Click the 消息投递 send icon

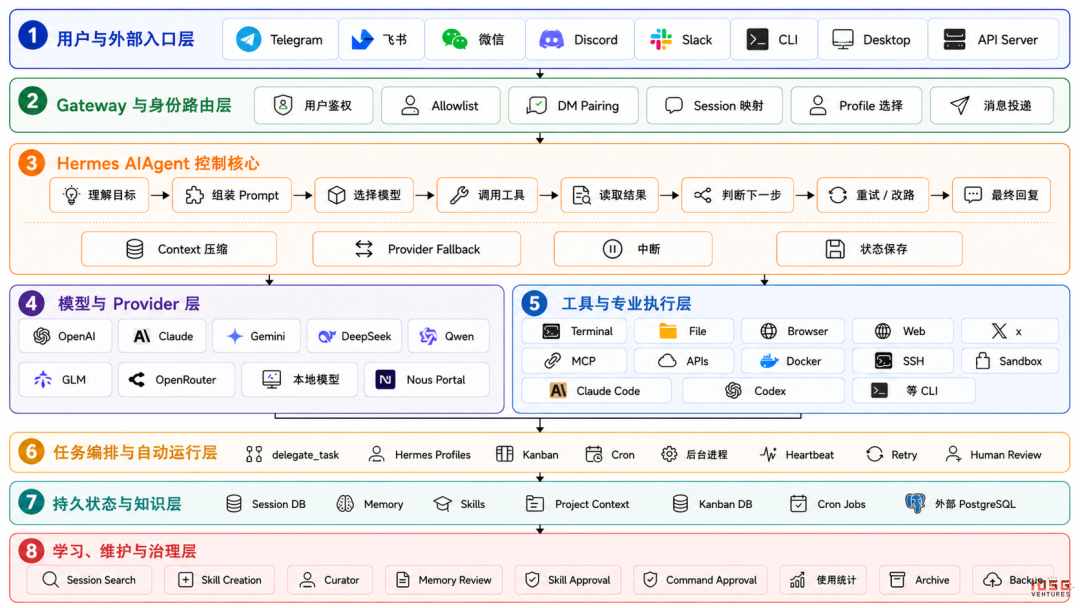coord(959,105)
